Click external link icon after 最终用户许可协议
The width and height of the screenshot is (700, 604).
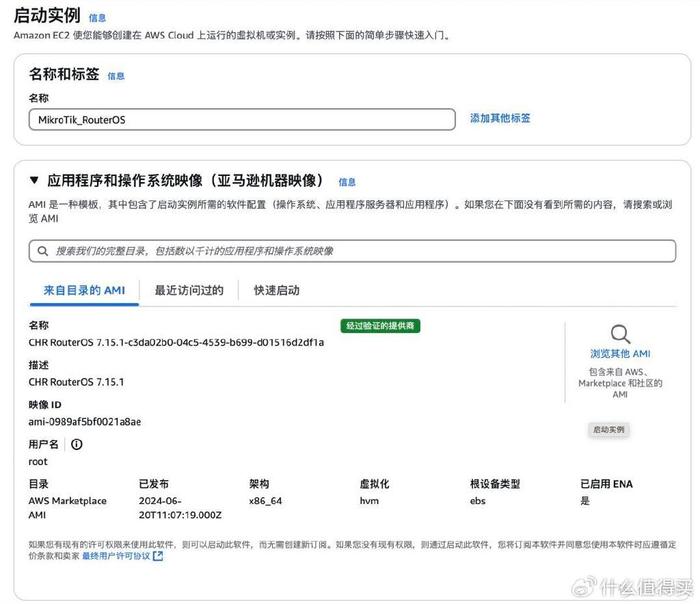click(x=158, y=556)
